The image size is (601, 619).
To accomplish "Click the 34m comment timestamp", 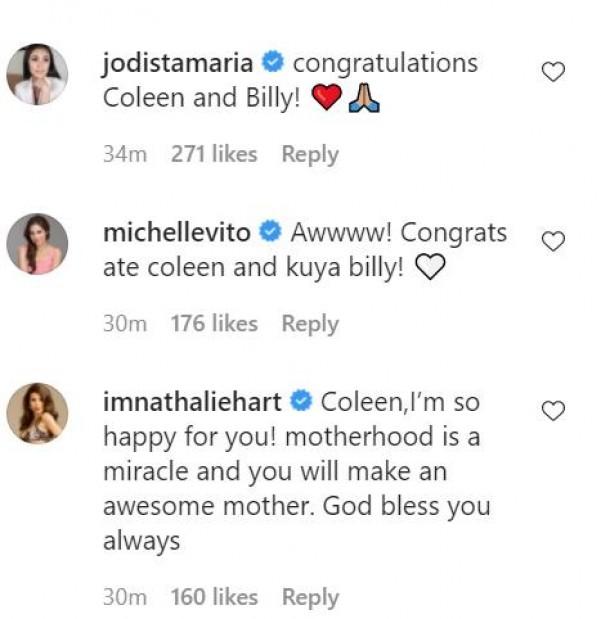I will [x=125, y=154].
